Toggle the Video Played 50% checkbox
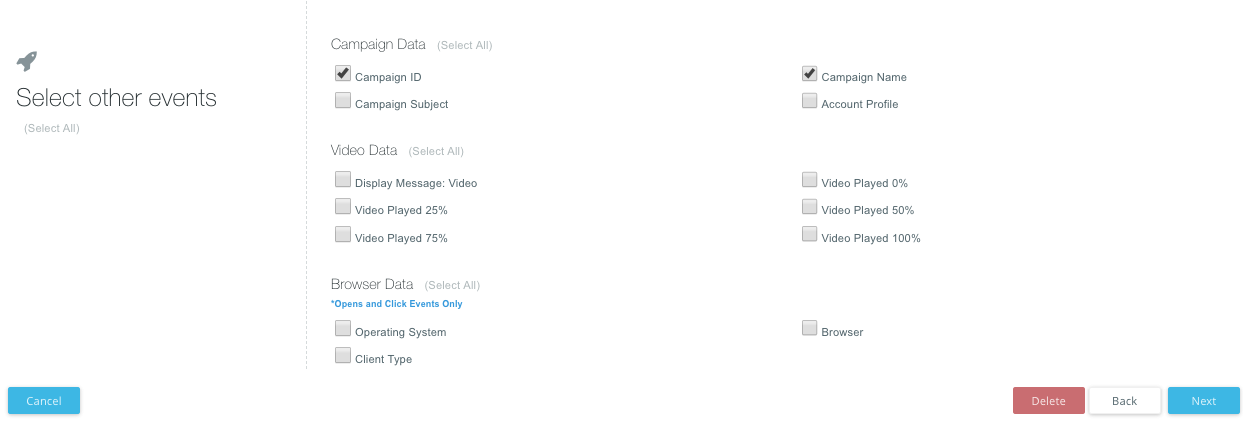The image size is (1243, 424). click(x=810, y=207)
